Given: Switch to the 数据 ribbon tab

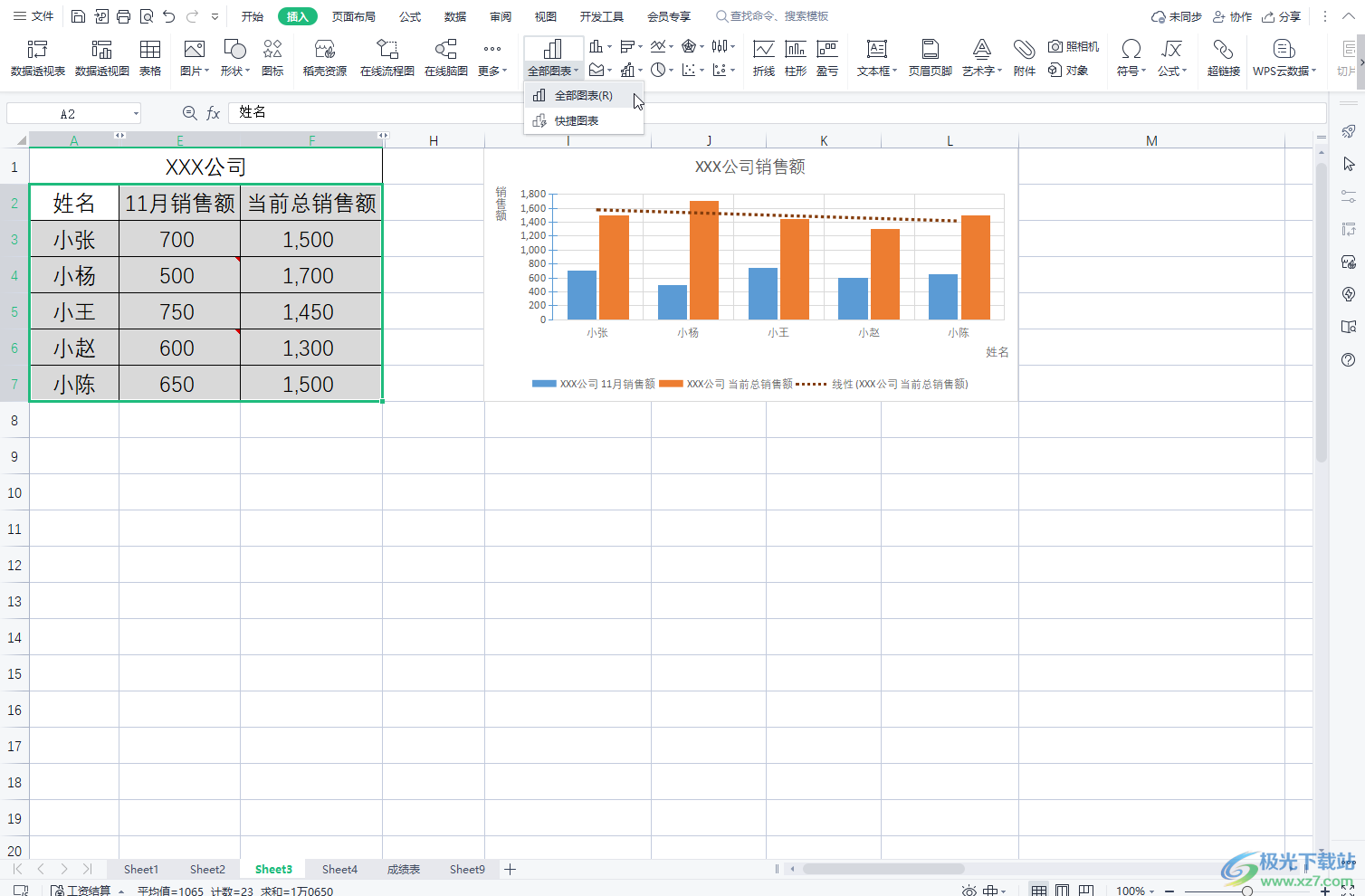Looking at the screenshot, I should point(455,16).
